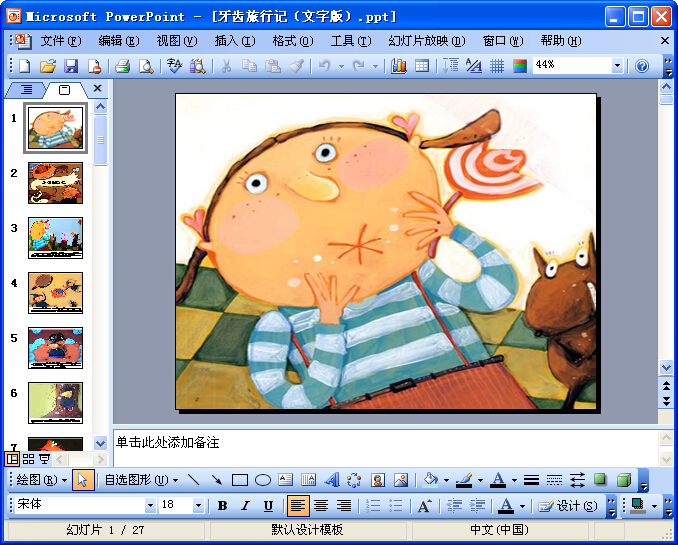Viewport: 678px width, 545px height.
Task: Toggle Show Formatting icon
Action: [x=474, y=66]
